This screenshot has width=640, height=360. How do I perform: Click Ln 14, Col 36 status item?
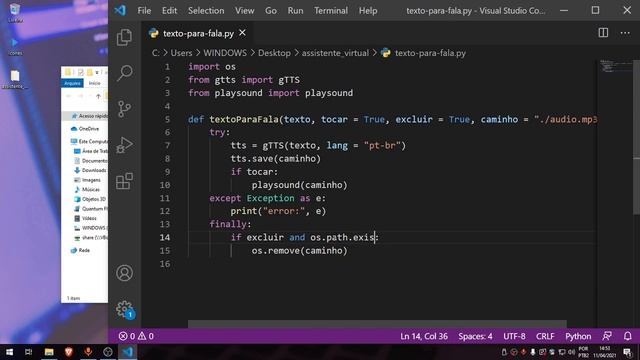(x=424, y=336)
